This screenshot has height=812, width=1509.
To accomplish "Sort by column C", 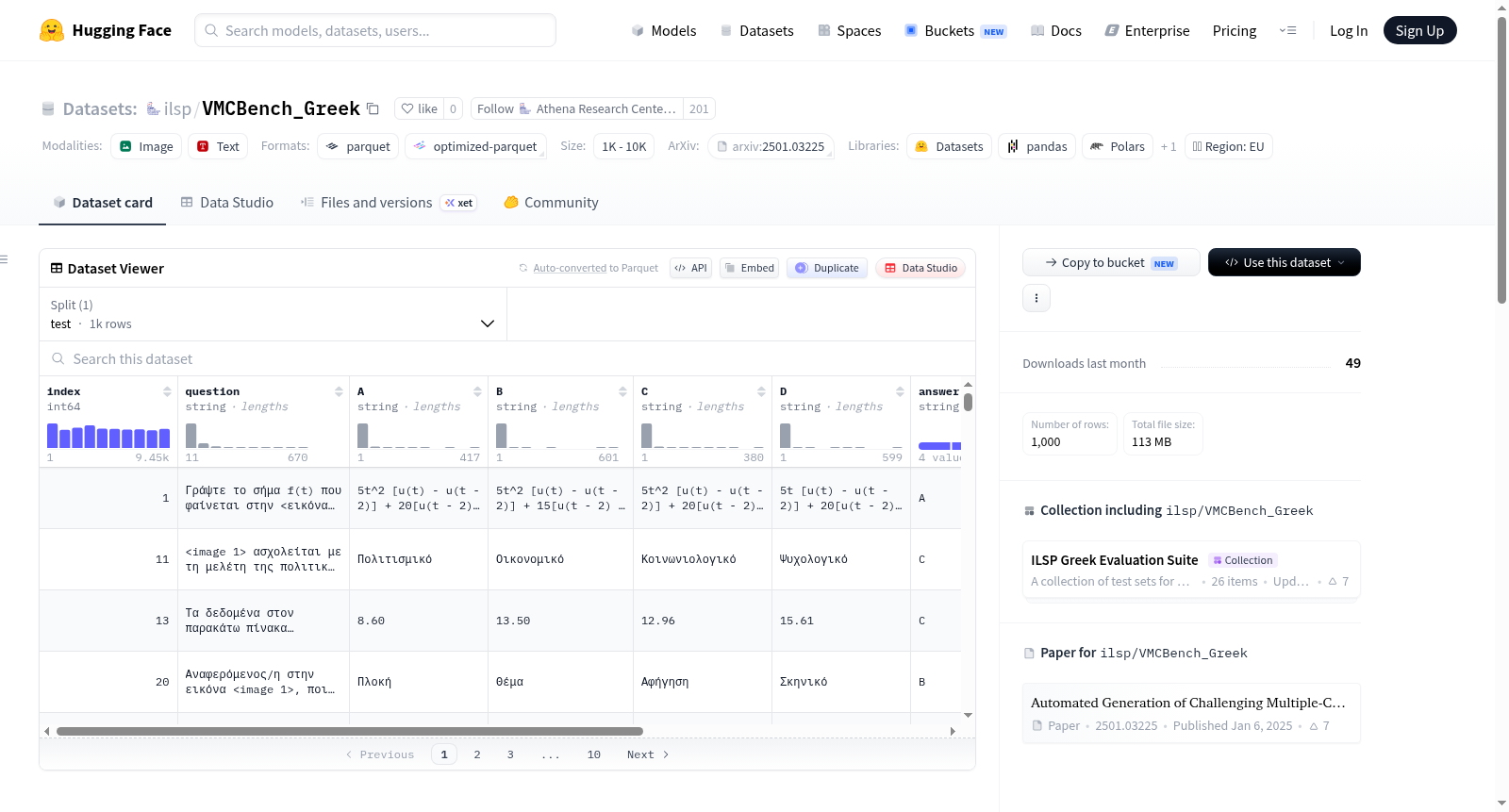I will [x=761, y=391].
